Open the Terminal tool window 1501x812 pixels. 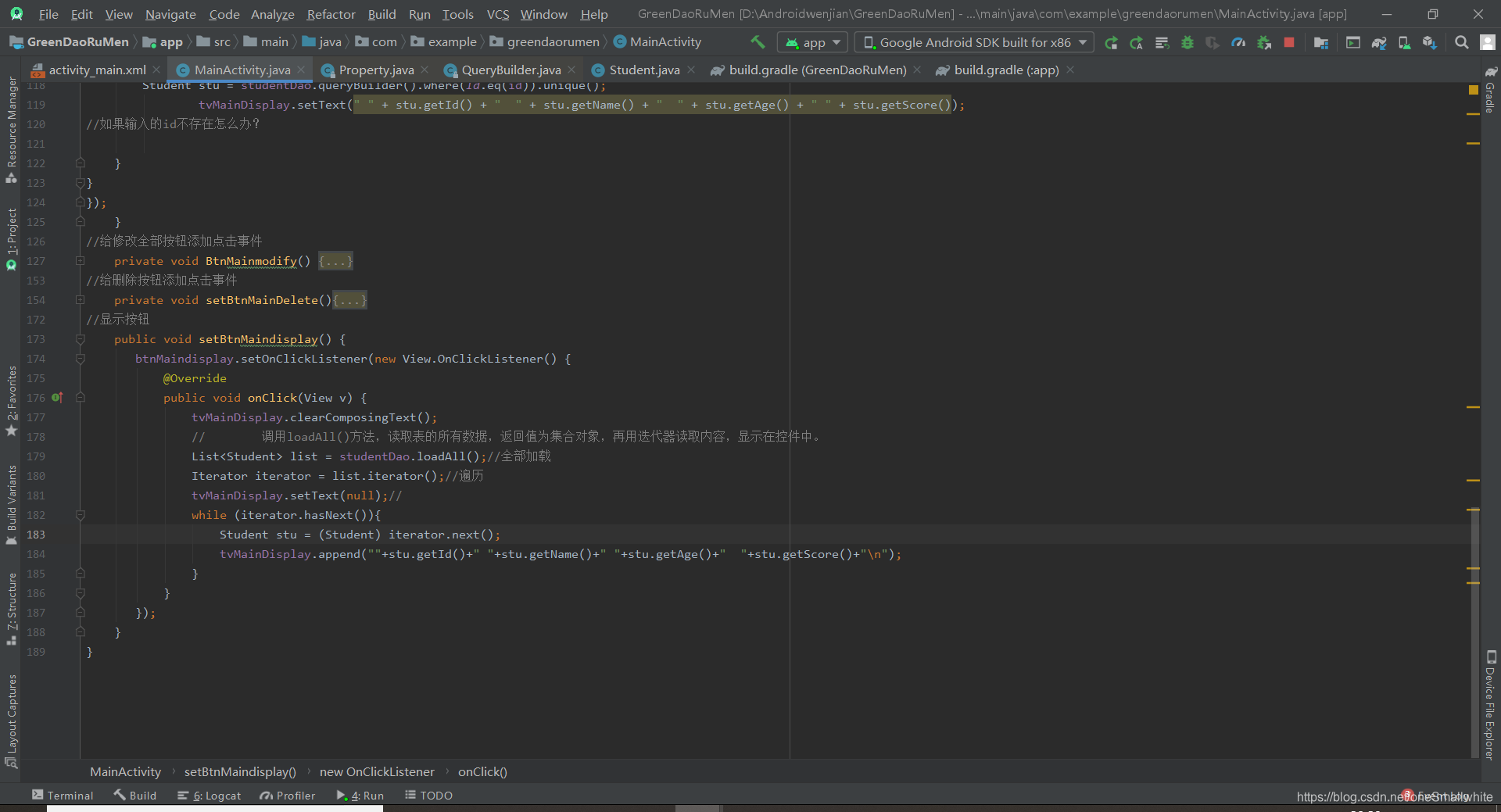click(x=63, y=796)
